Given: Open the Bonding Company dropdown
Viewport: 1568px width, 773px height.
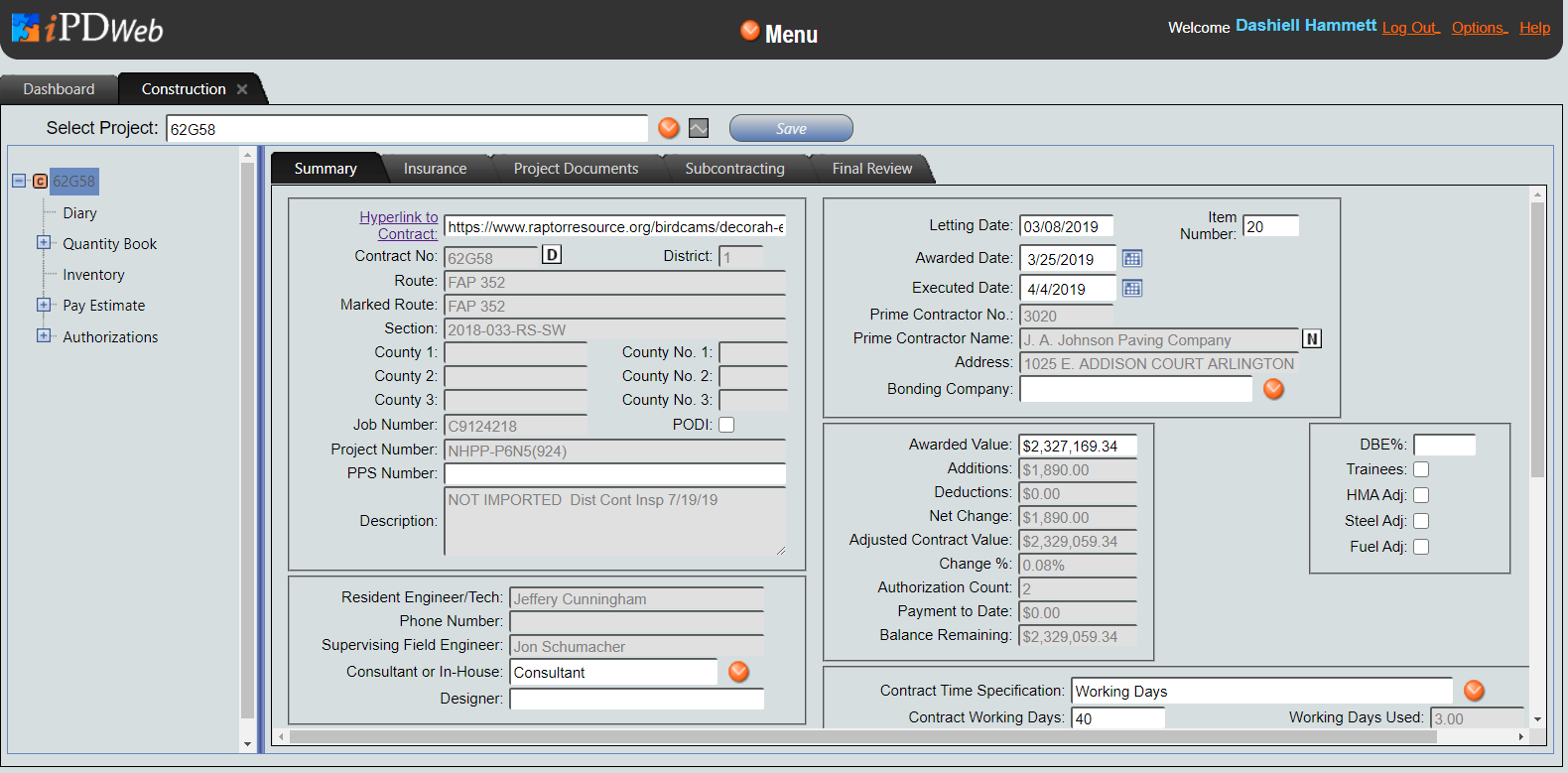Looking at the screenshot, I should point(1274,389).
